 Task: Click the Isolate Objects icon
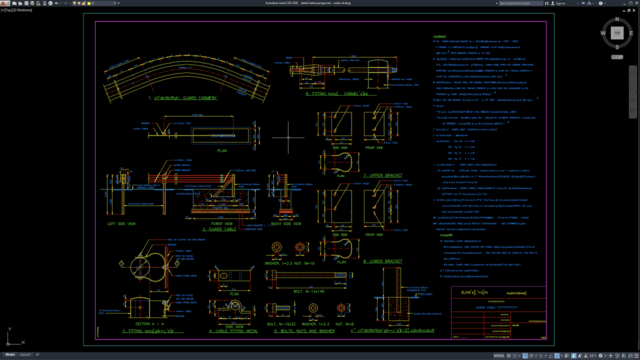[617, 356]
